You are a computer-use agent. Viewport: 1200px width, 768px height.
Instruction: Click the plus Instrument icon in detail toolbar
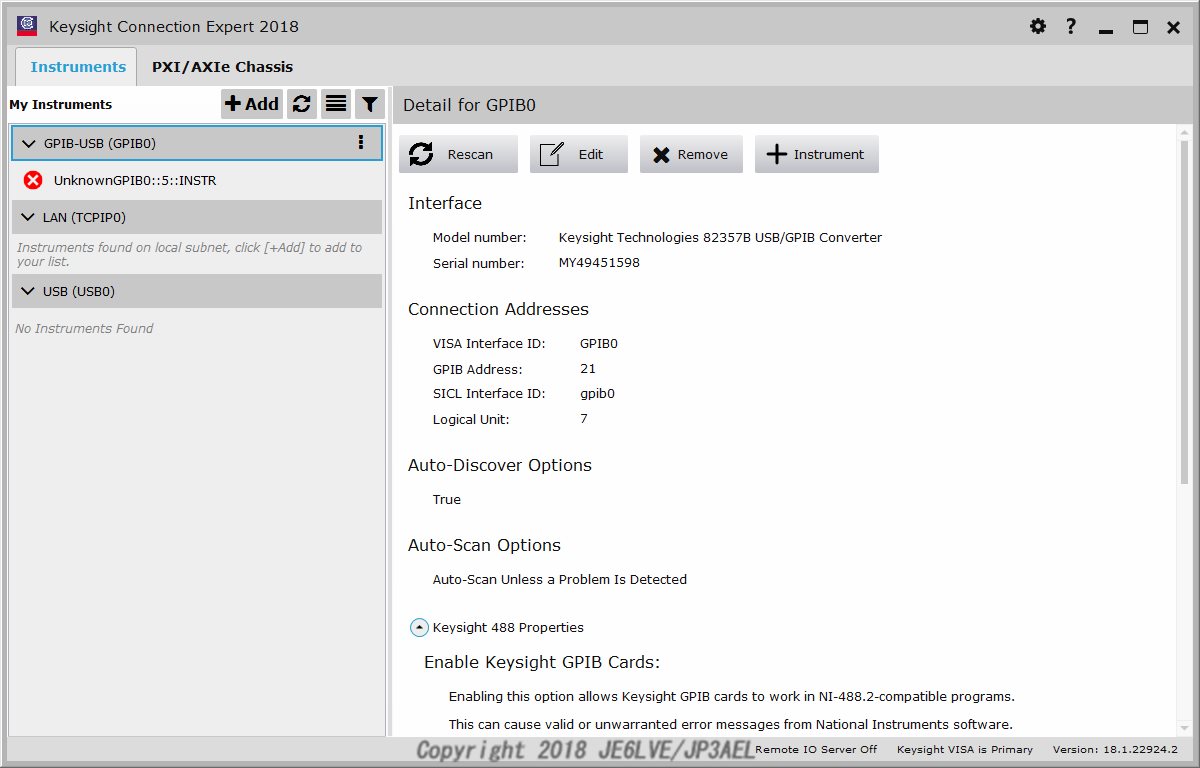coord(776,153)
